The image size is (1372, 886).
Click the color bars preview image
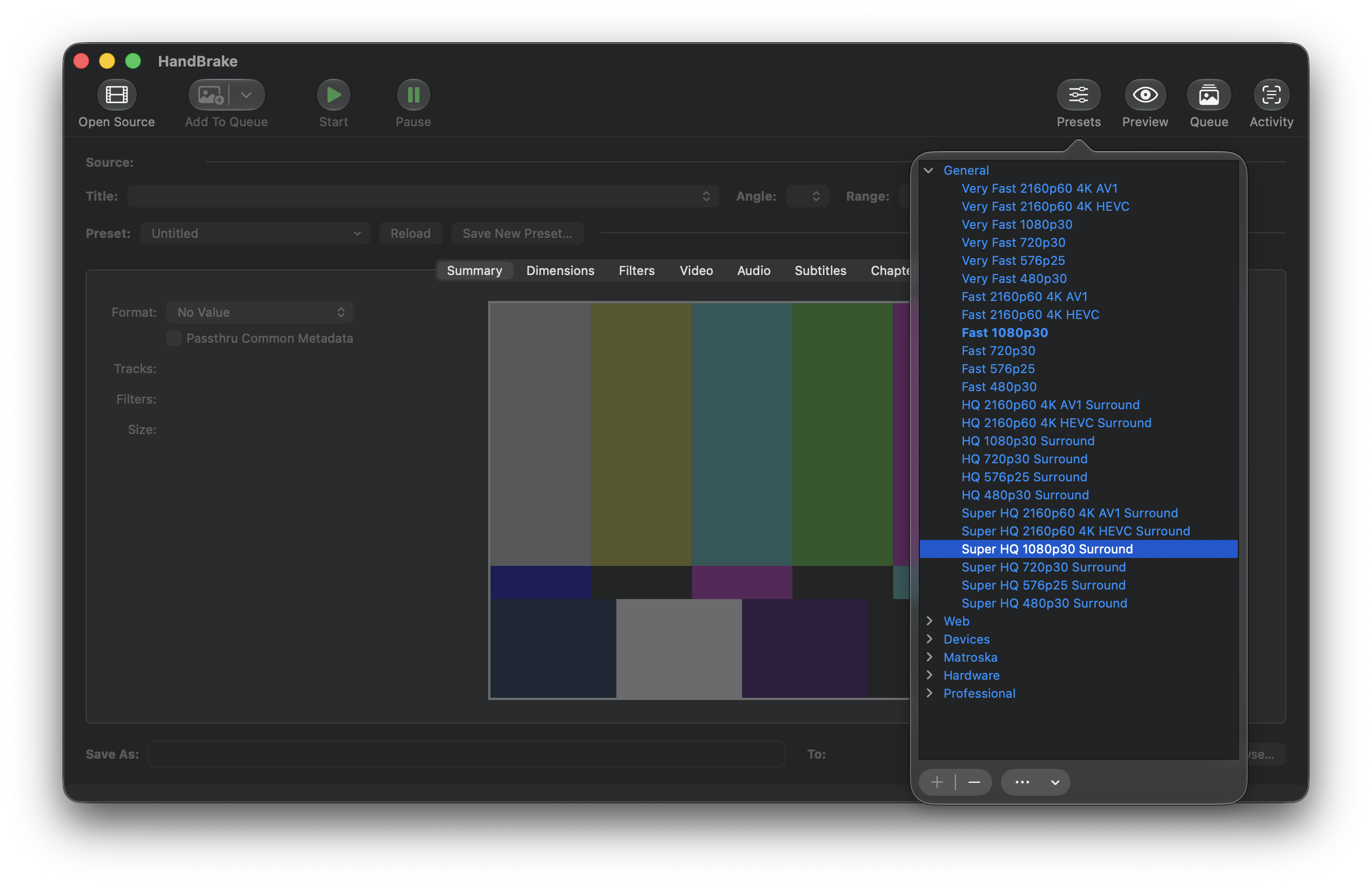699,500
